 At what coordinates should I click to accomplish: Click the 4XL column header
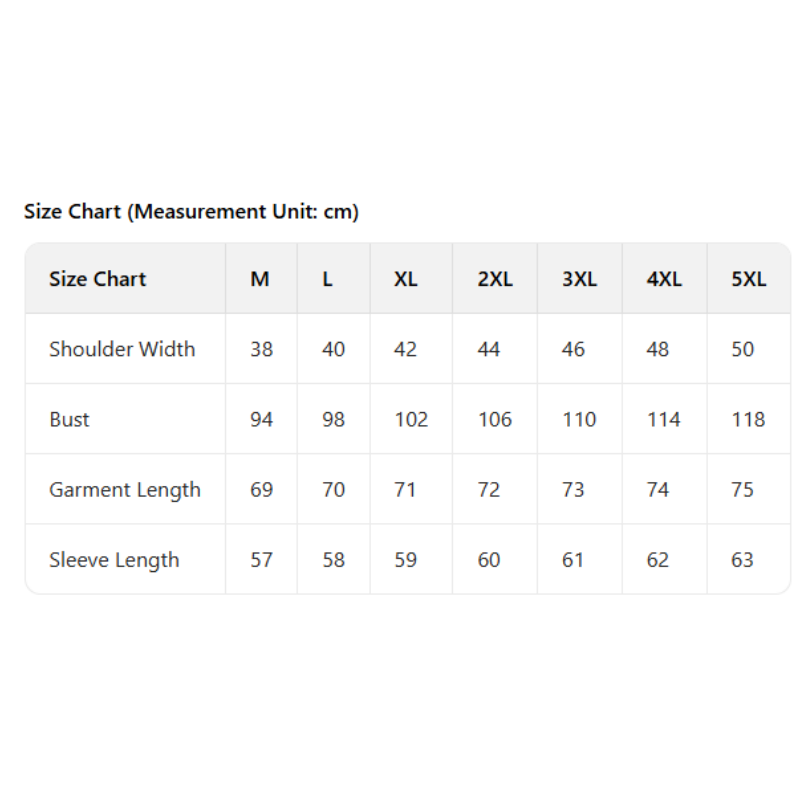click(664, 279)
